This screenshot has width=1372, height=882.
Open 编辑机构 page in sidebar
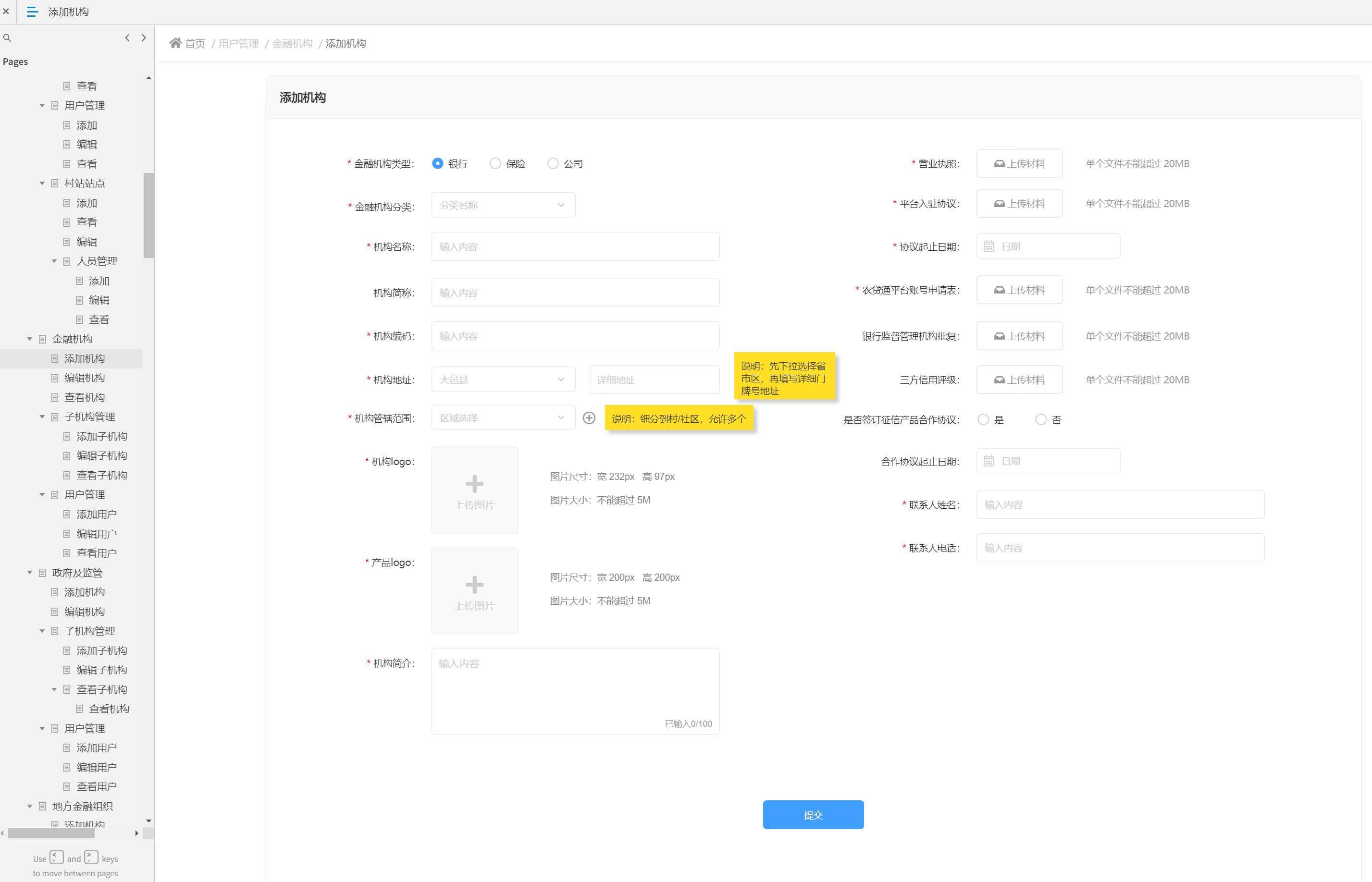click(84, 378)
